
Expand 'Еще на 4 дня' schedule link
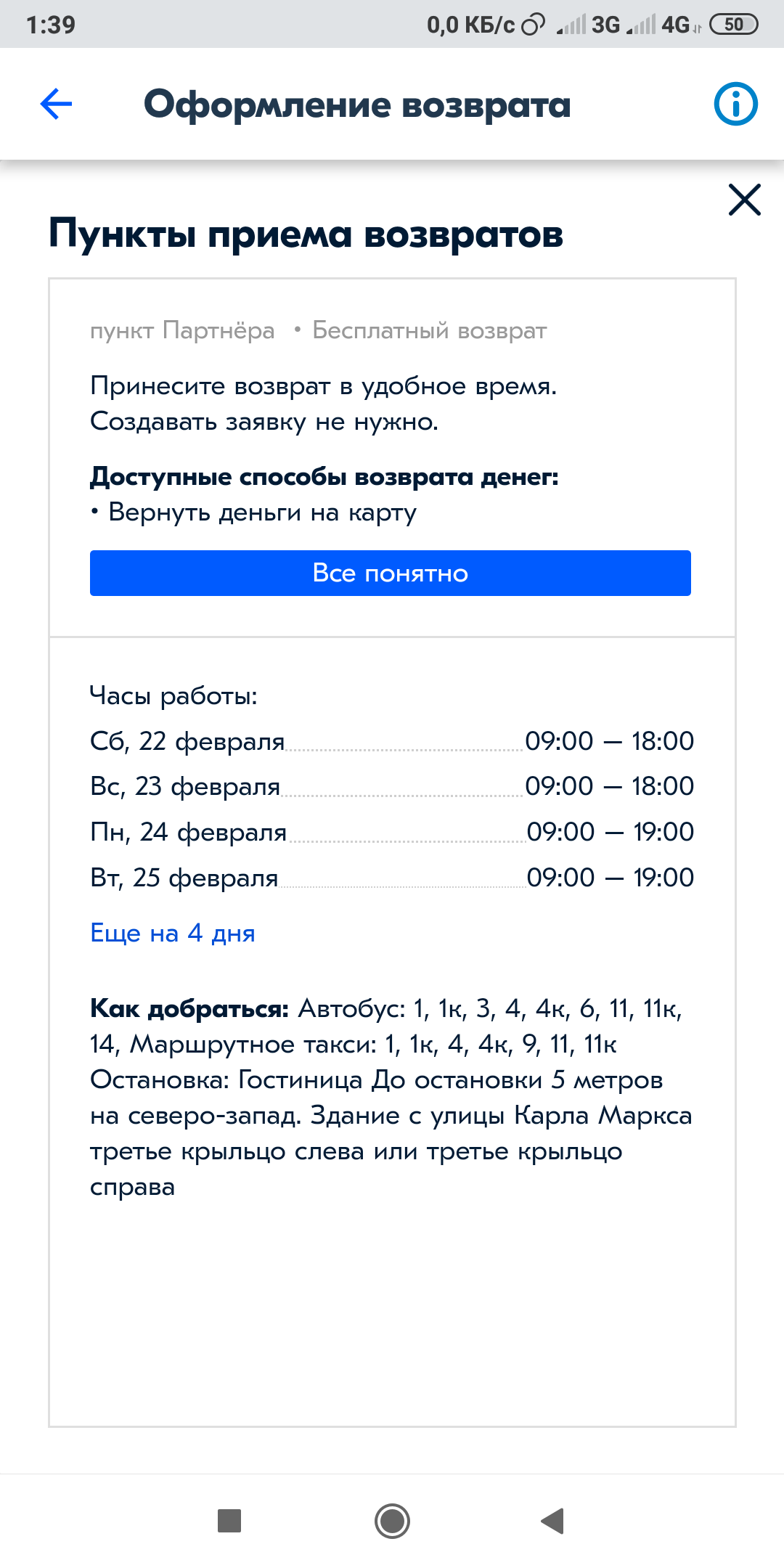click(x=173, y=933)
